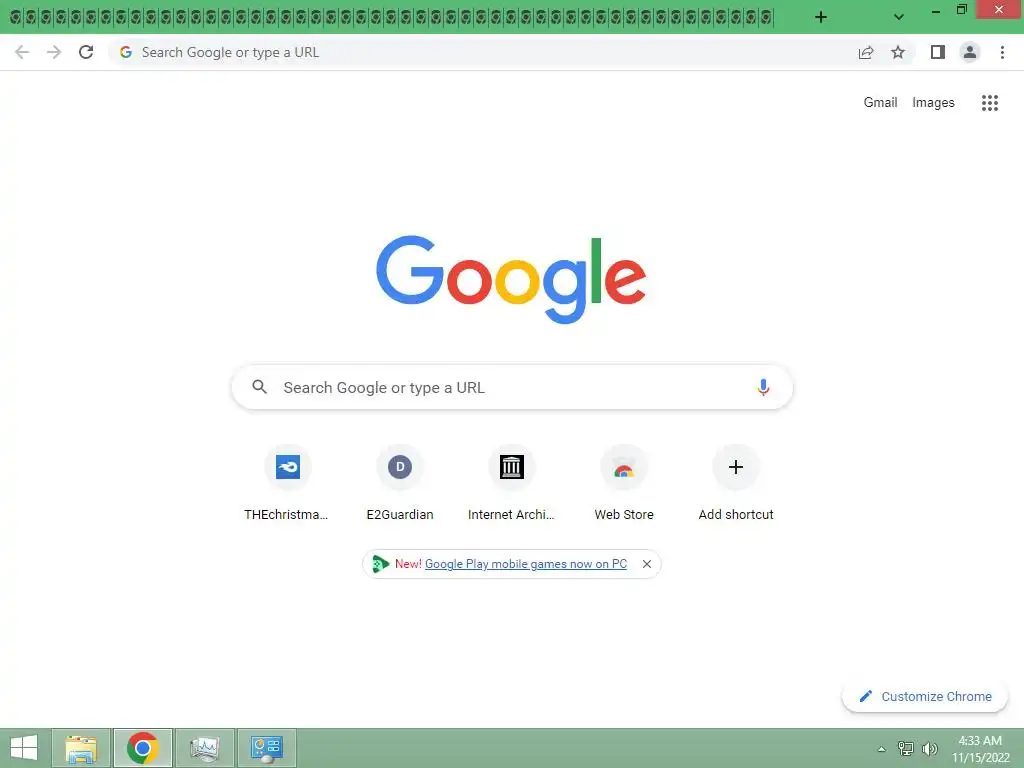Dismiss the Google Play promo
The height and width of the screenshot is (768, 1024).
[647, 564]
